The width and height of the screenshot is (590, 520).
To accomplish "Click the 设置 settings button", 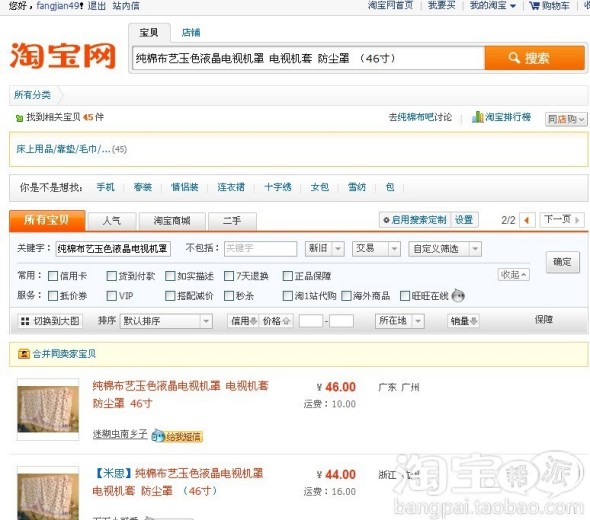I will pos(464,220).
